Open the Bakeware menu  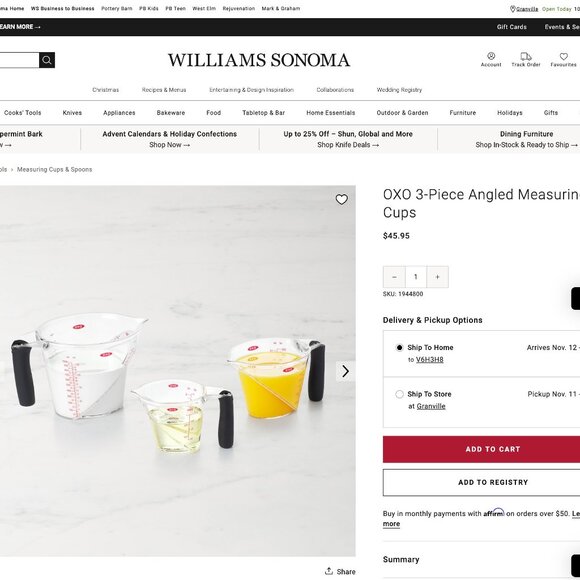(171, 113)
